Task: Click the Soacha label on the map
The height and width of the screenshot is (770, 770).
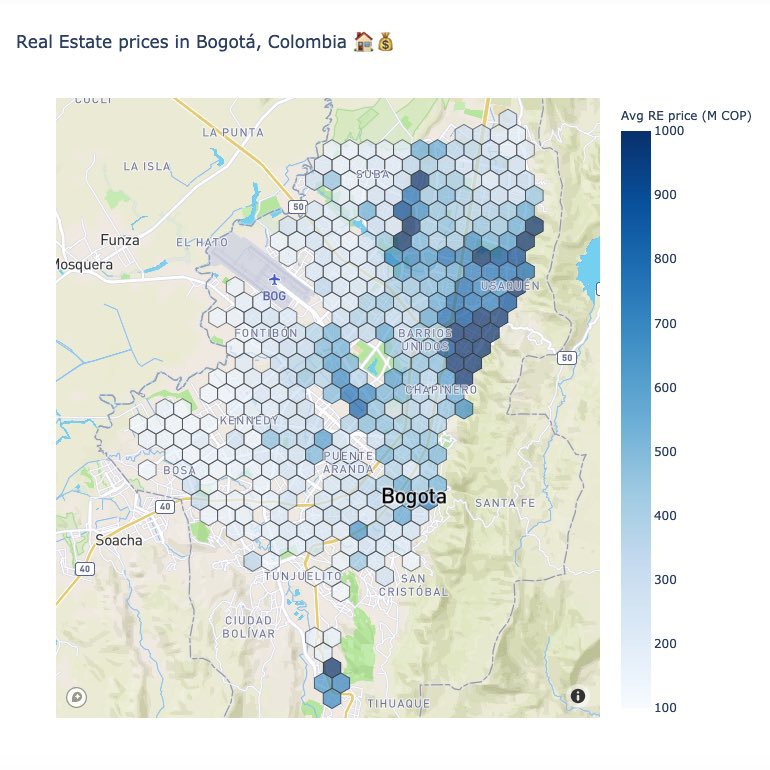Action: point(118,540)
